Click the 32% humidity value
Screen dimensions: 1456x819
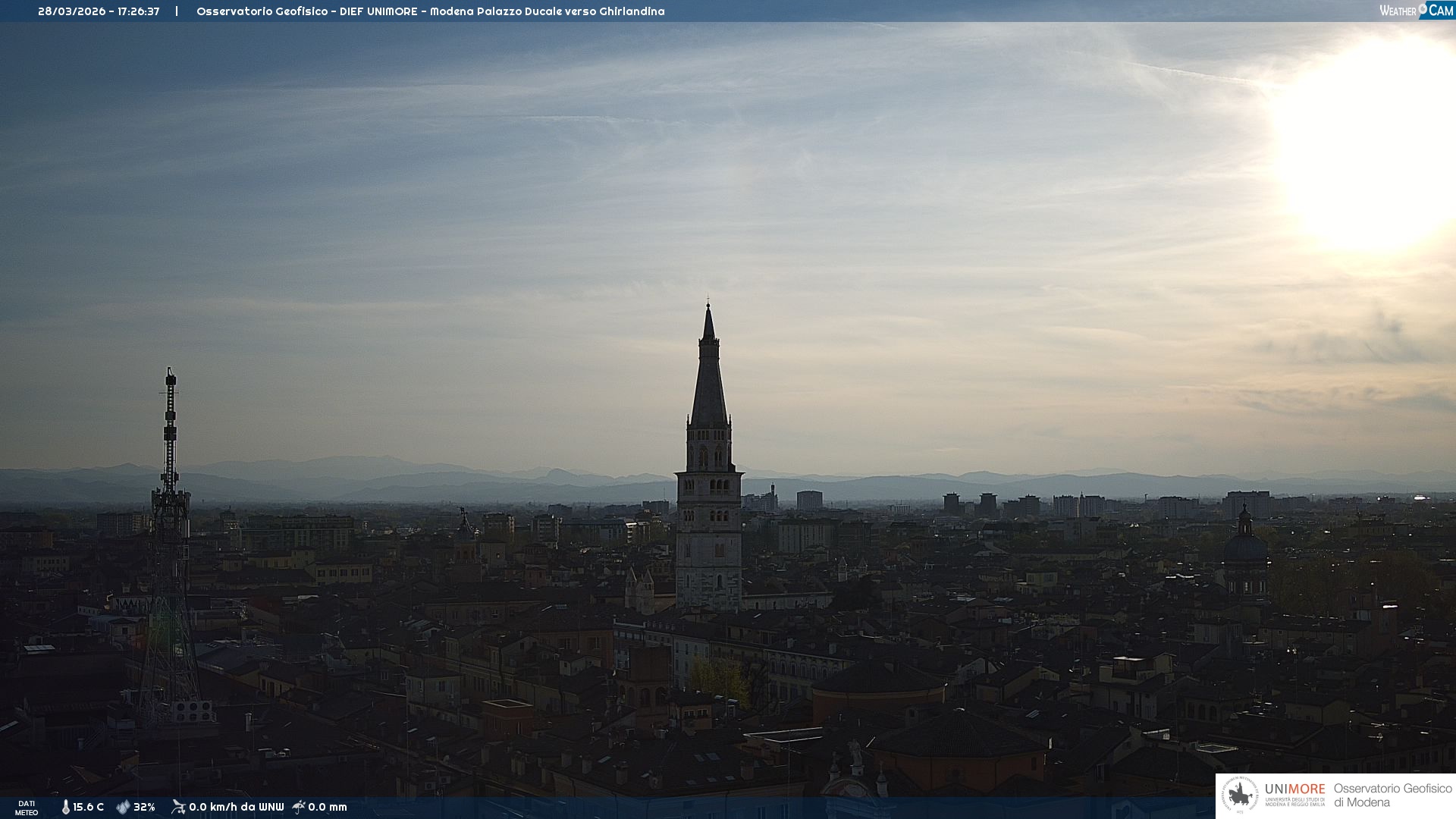[144, 807]
